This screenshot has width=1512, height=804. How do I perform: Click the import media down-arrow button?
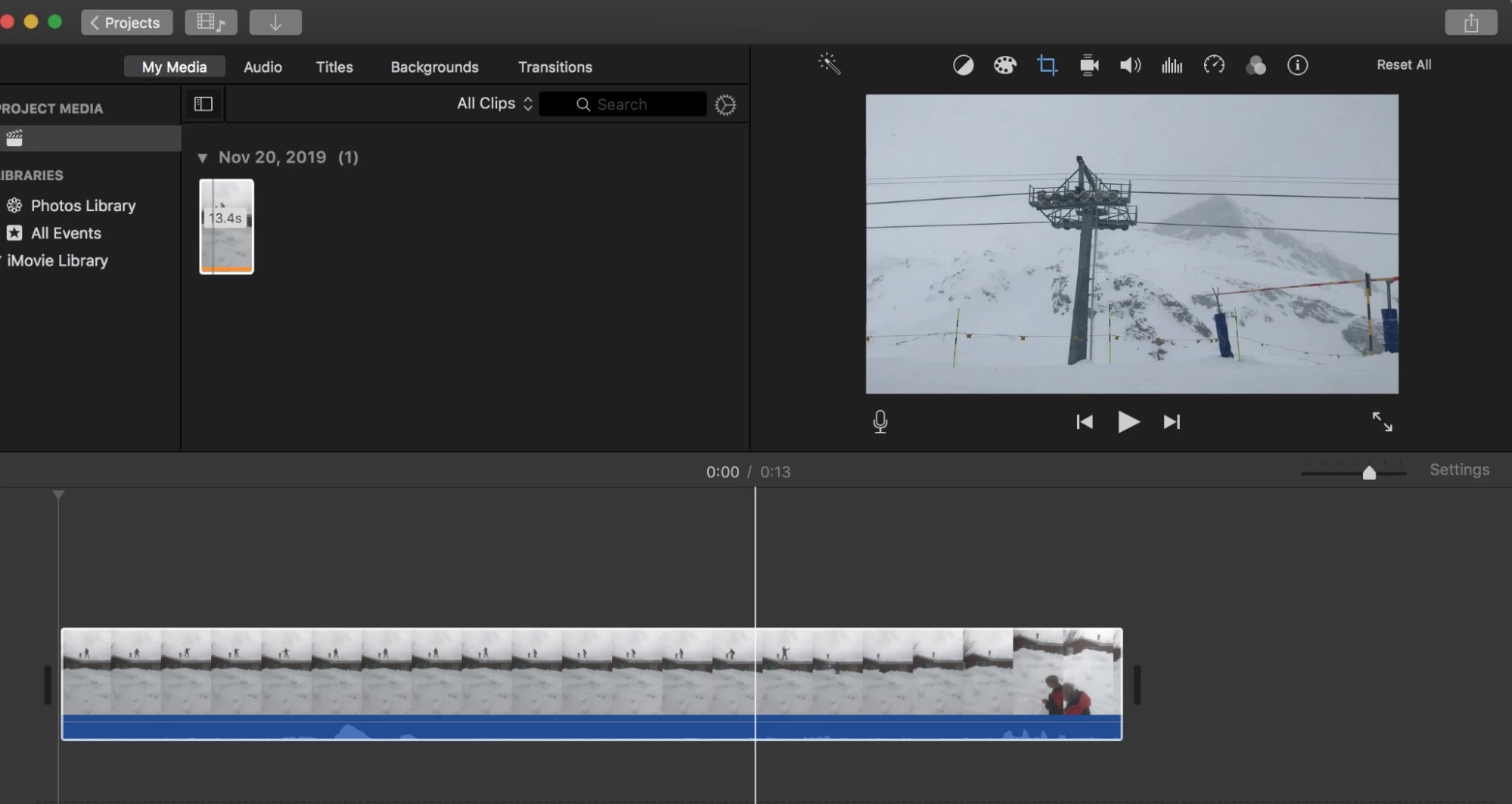pos(275,23)
